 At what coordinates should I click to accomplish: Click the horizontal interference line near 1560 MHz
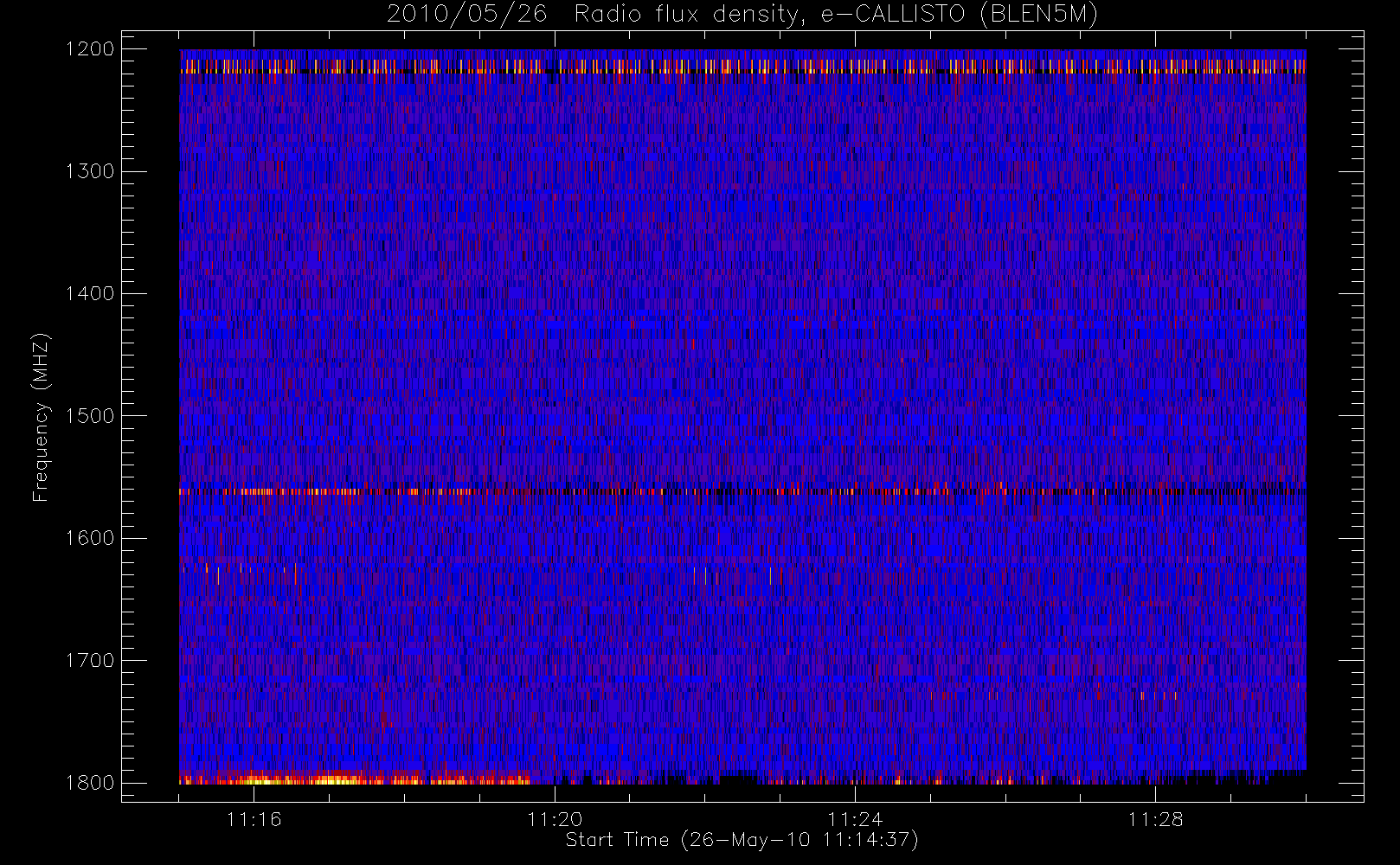pyautogui.click(x=742, y=491)
